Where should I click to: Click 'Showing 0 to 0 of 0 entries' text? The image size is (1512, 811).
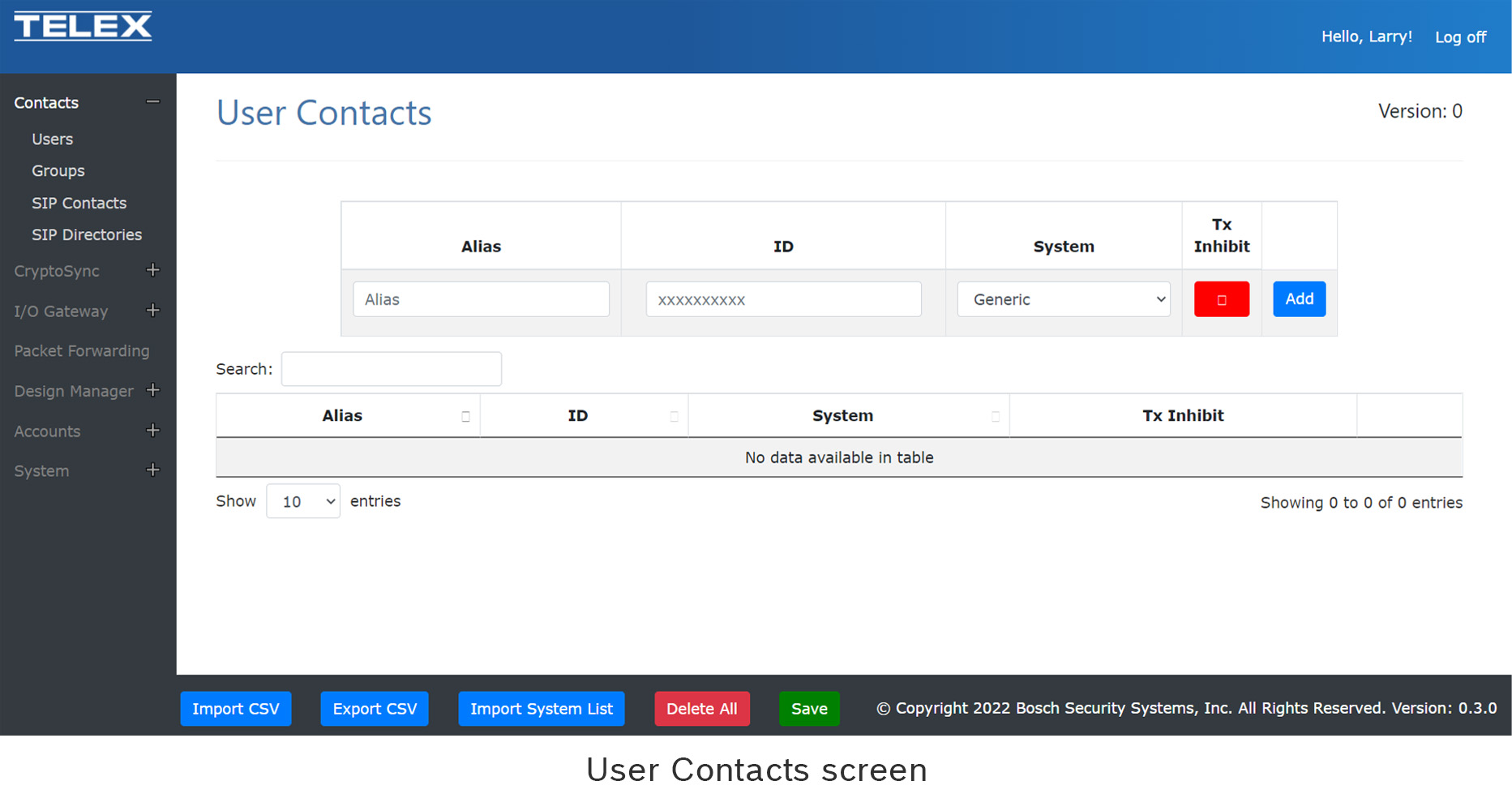click(x=1361, y=502)
